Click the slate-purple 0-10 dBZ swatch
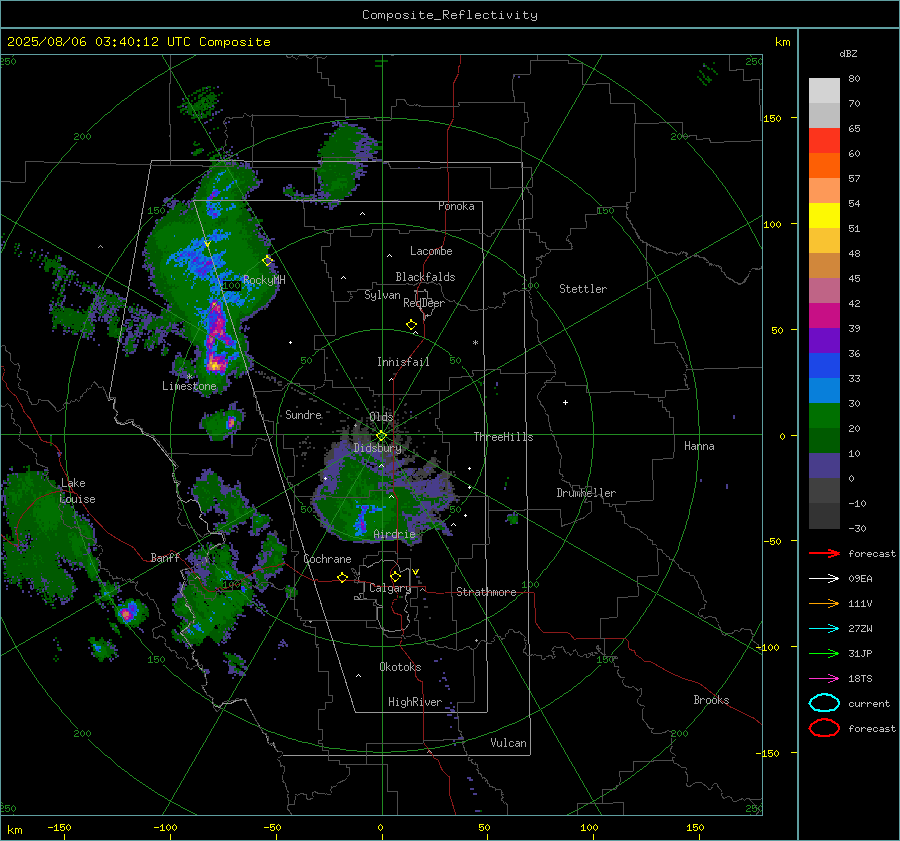Viewport: 900px width, 841px height. coord(824,466)
